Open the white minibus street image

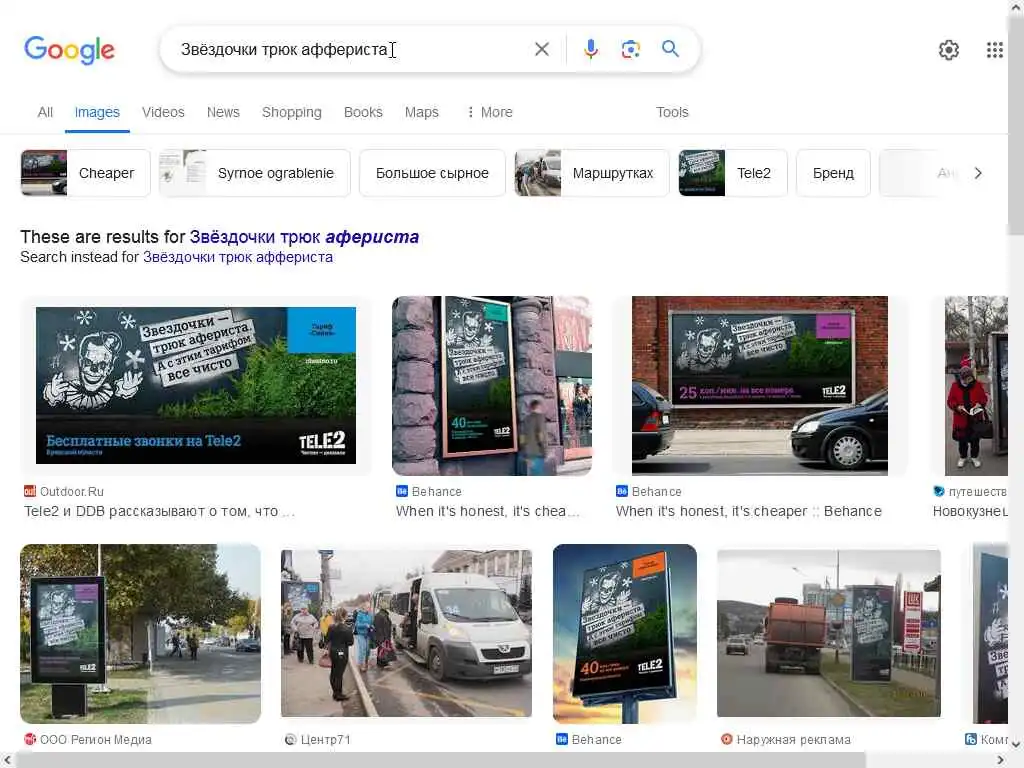click(406, 633)
